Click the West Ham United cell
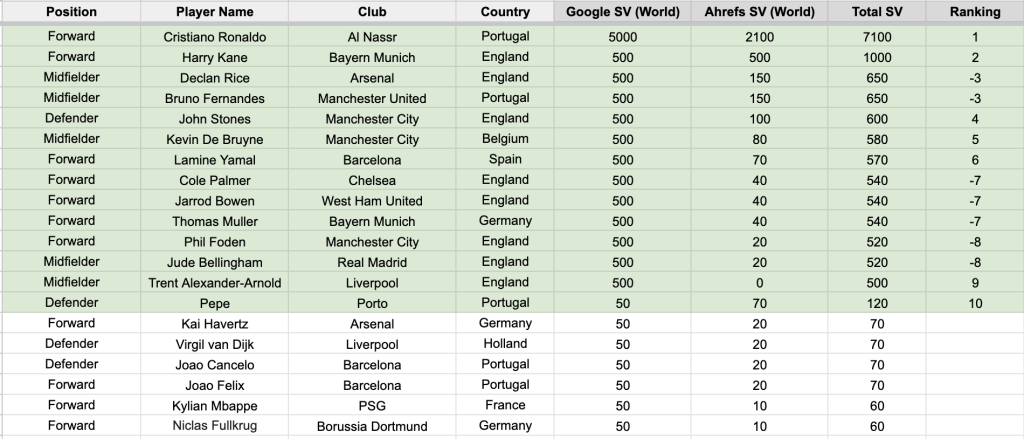 click(x=372, y=201)
